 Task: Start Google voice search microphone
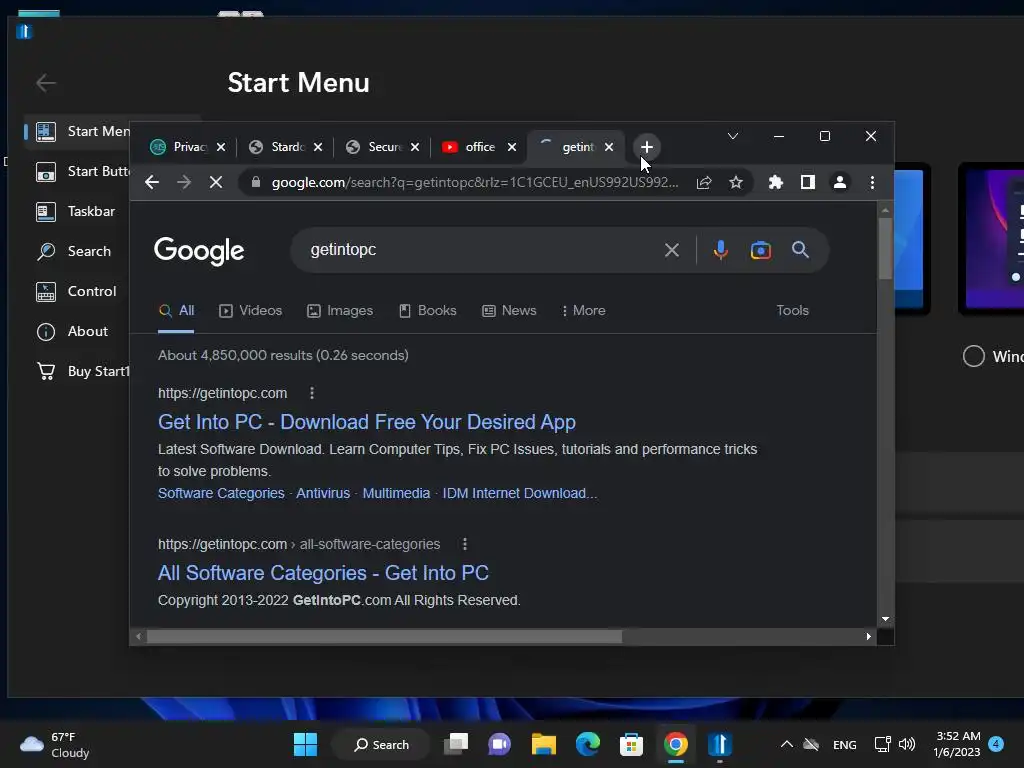720,250
